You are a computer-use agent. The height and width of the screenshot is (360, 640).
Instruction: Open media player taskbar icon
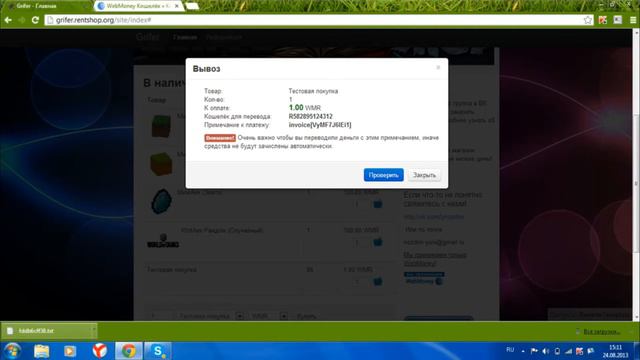click(70, 351)
